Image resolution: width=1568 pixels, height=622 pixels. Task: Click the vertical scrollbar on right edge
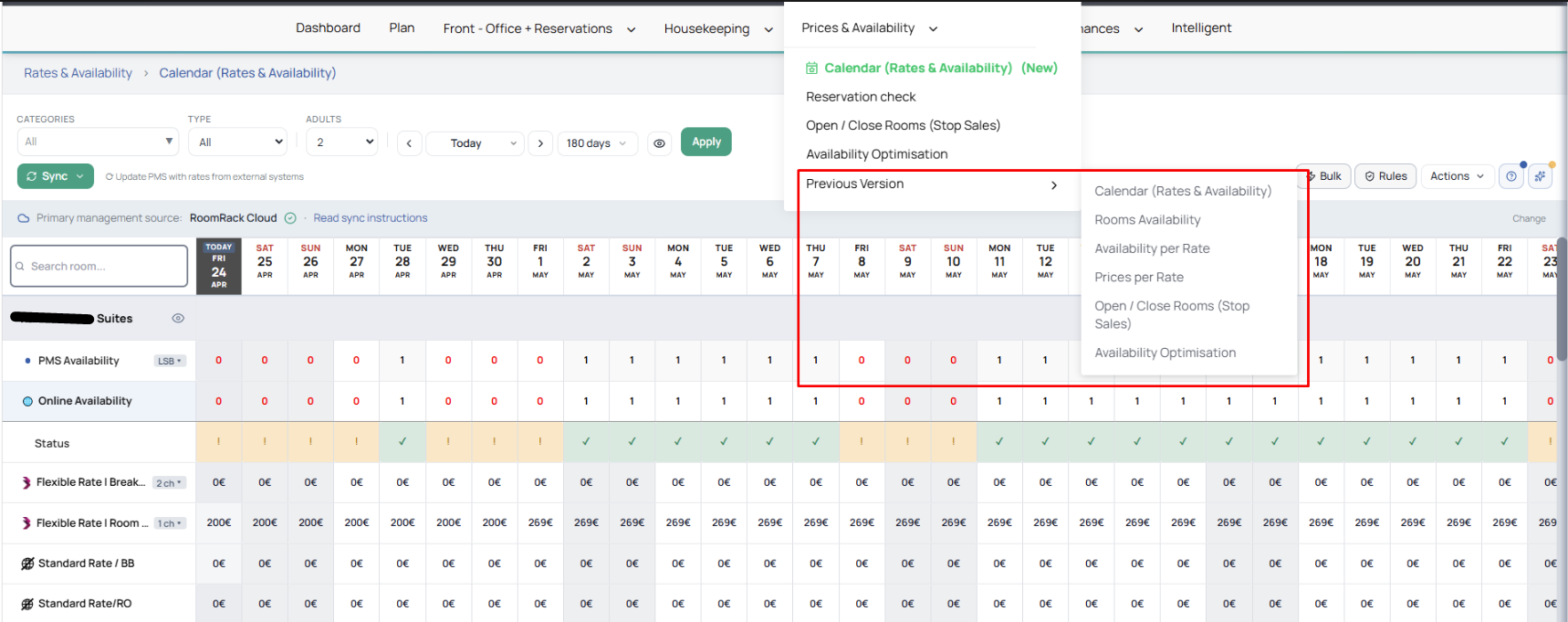point(1561,301)
